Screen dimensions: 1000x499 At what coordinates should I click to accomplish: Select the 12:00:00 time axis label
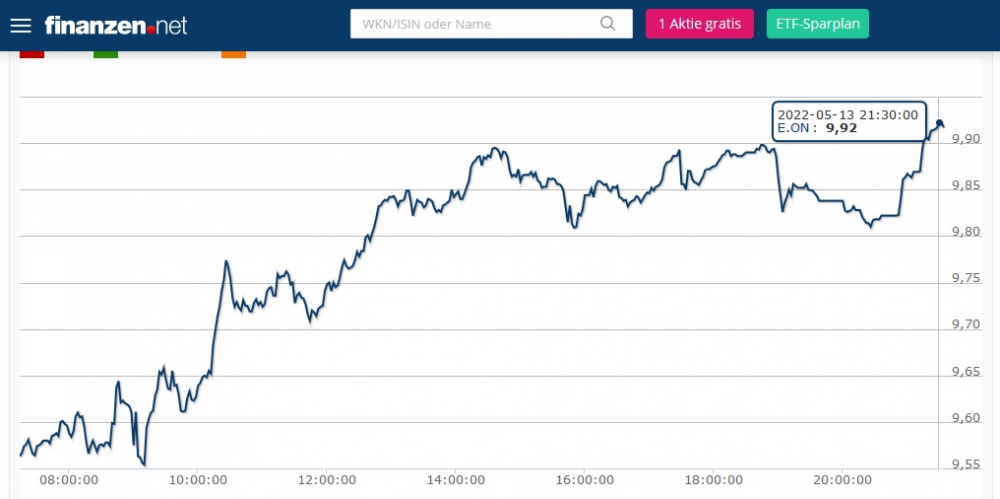click(x=326, y=480)
